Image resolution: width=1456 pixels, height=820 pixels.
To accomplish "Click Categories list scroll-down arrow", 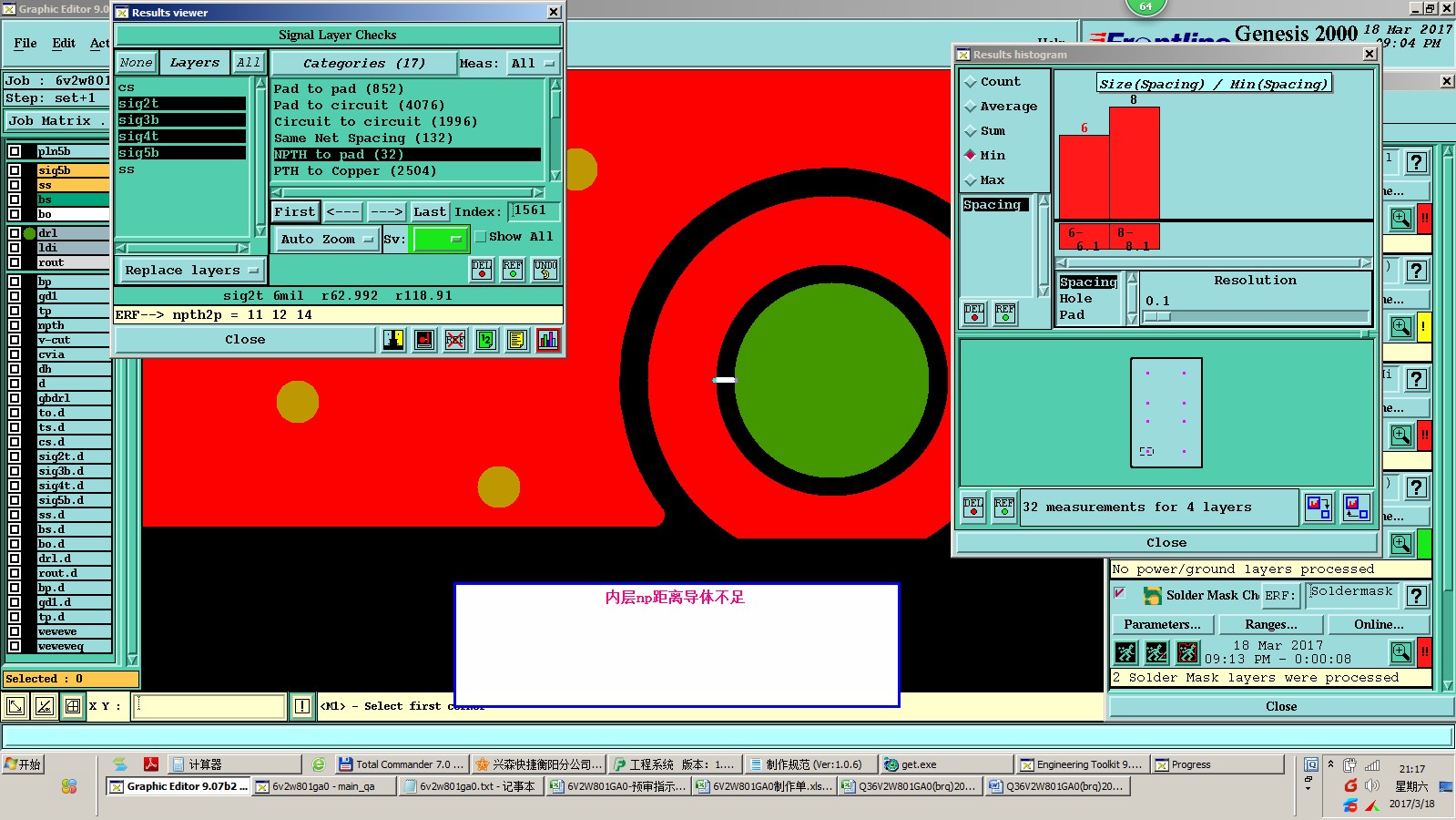I will pos(555,175).
